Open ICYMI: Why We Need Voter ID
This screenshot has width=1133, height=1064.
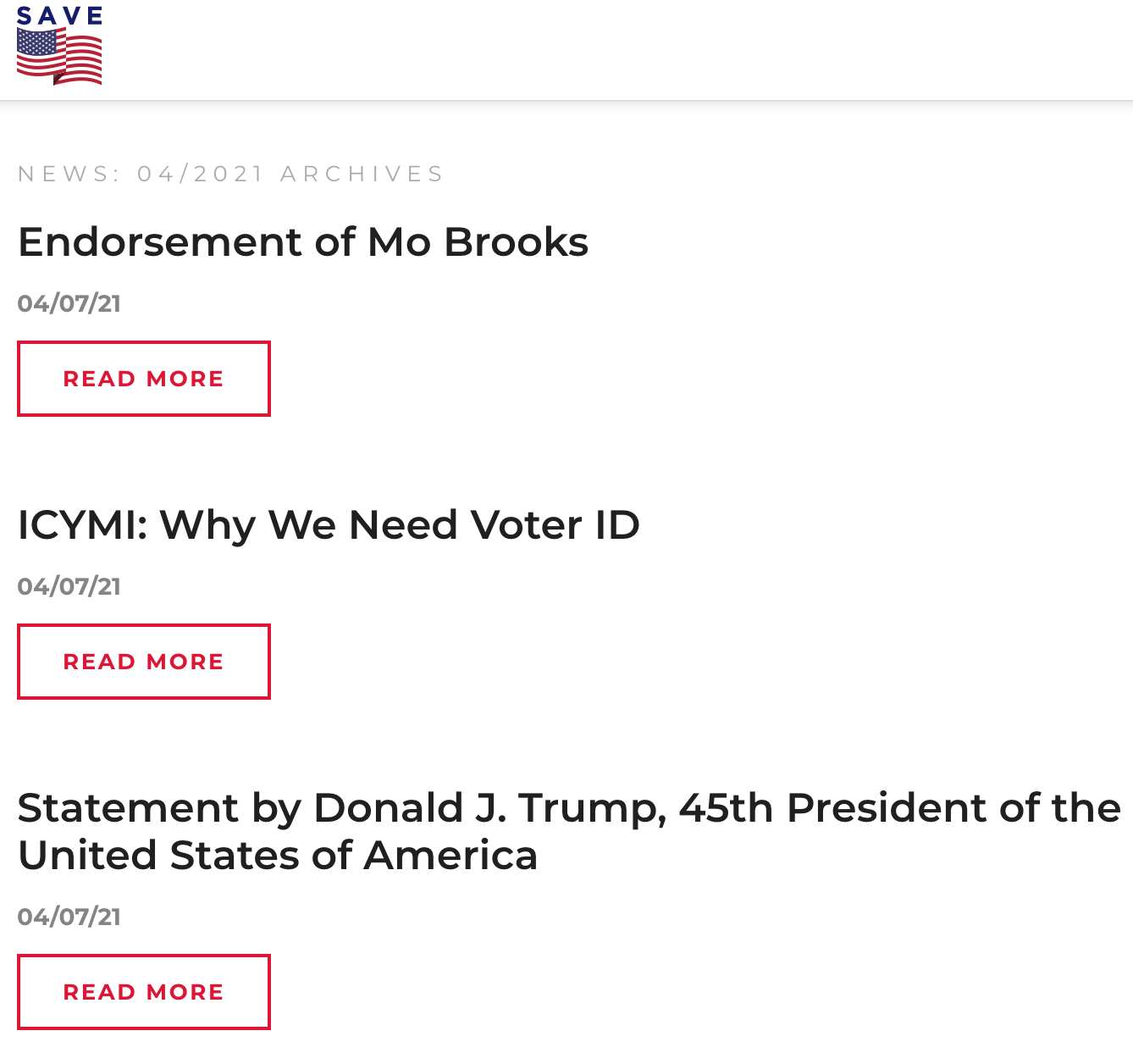[x=329, y=525]
